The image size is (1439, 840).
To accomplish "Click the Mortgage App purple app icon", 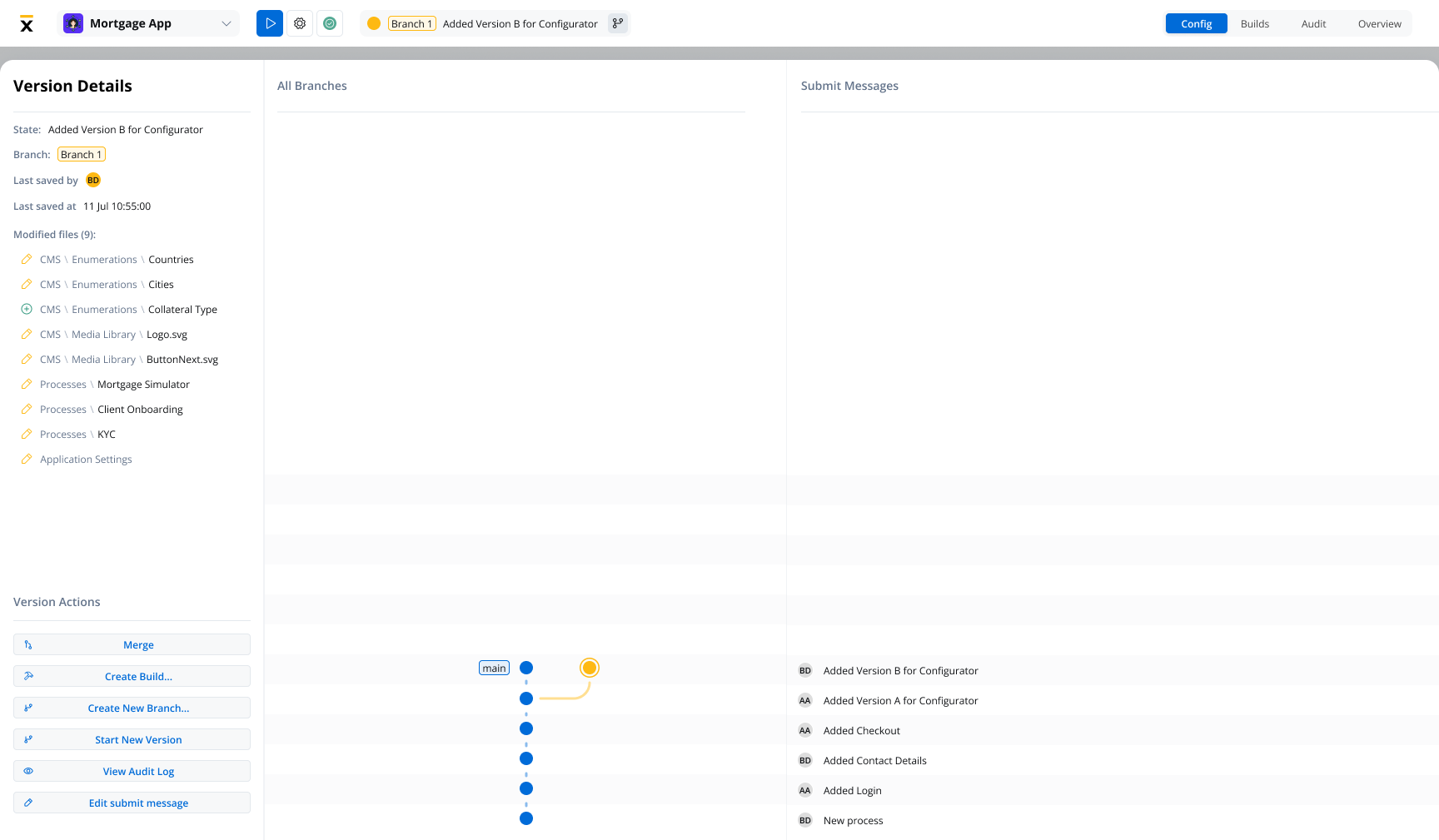I will point(73,23).
